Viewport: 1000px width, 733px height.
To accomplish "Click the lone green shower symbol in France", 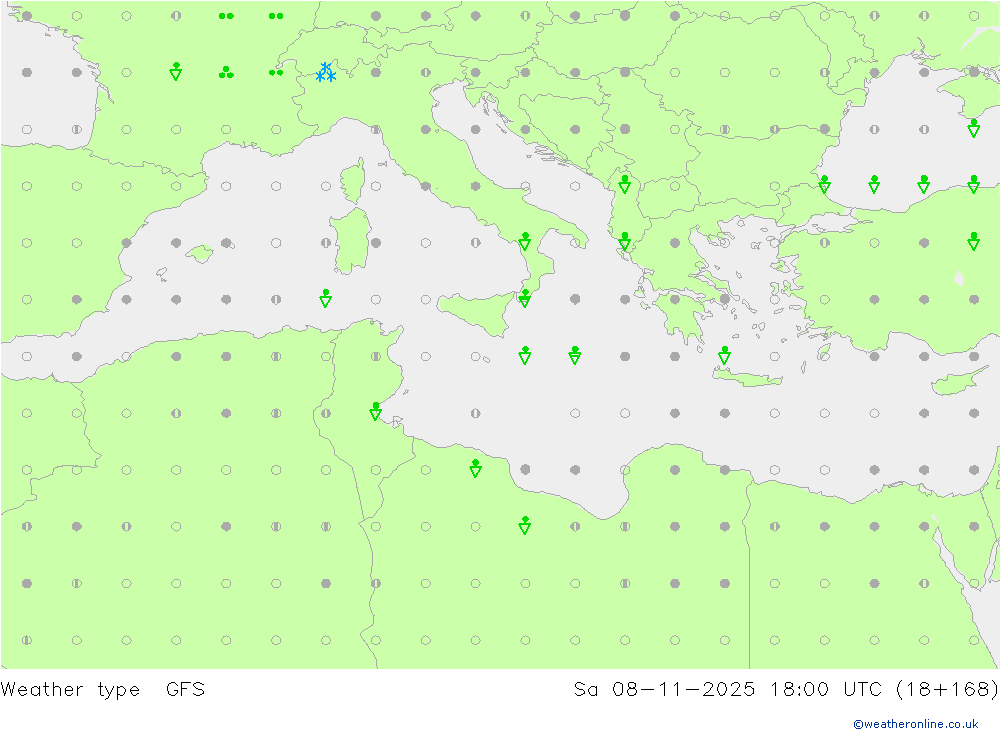I will (x=176, y=71).
